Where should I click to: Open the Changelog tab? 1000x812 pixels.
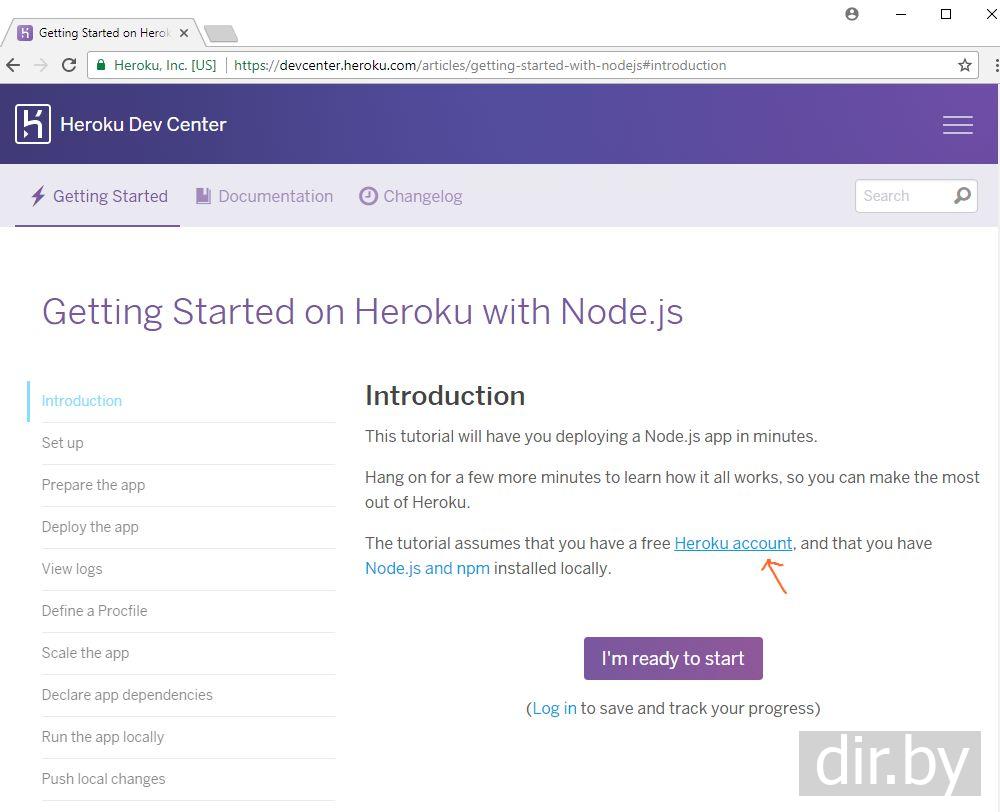click(x=411, y=196)
